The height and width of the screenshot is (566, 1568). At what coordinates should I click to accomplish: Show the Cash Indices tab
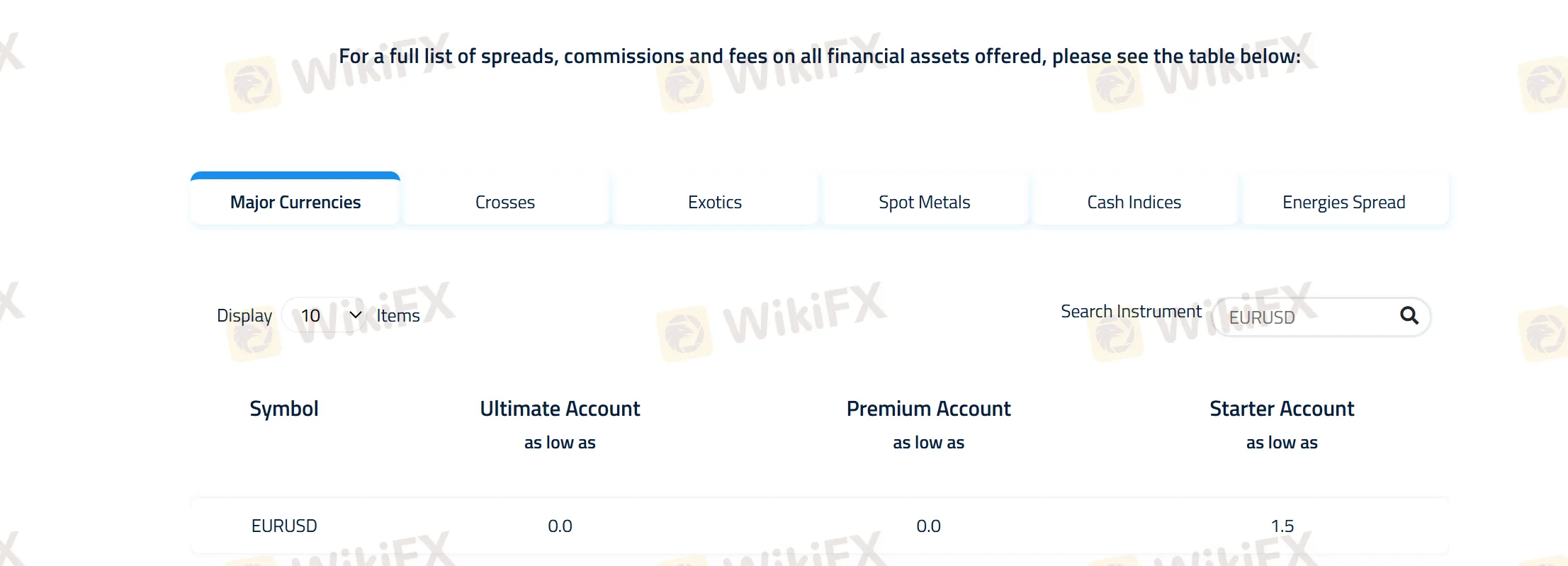[x=1134, y=203]
